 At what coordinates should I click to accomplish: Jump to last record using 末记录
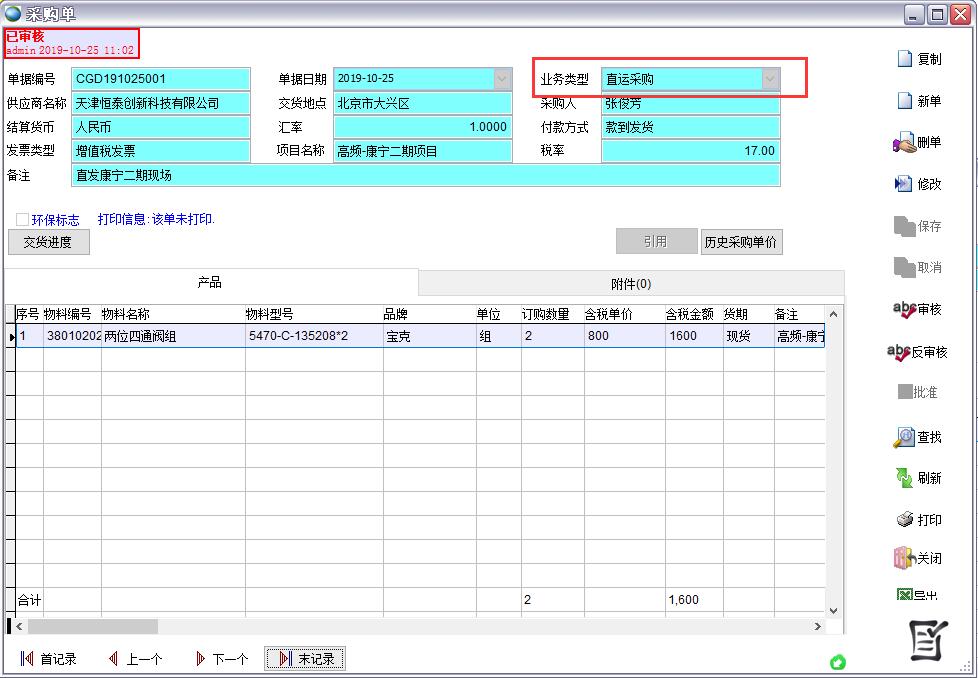pos(304,658)
